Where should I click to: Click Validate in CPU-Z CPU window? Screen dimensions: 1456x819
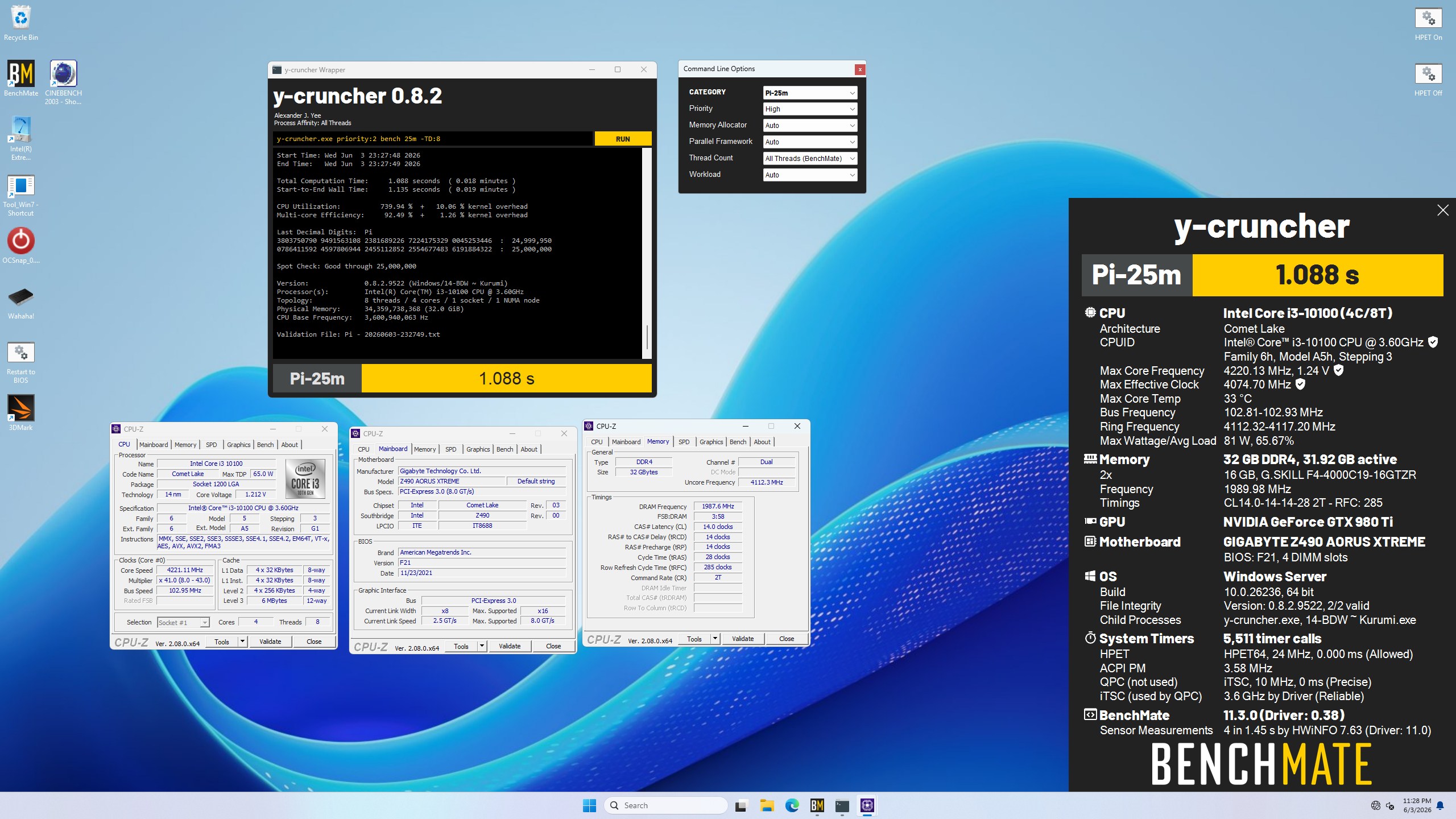pos(270,642)
